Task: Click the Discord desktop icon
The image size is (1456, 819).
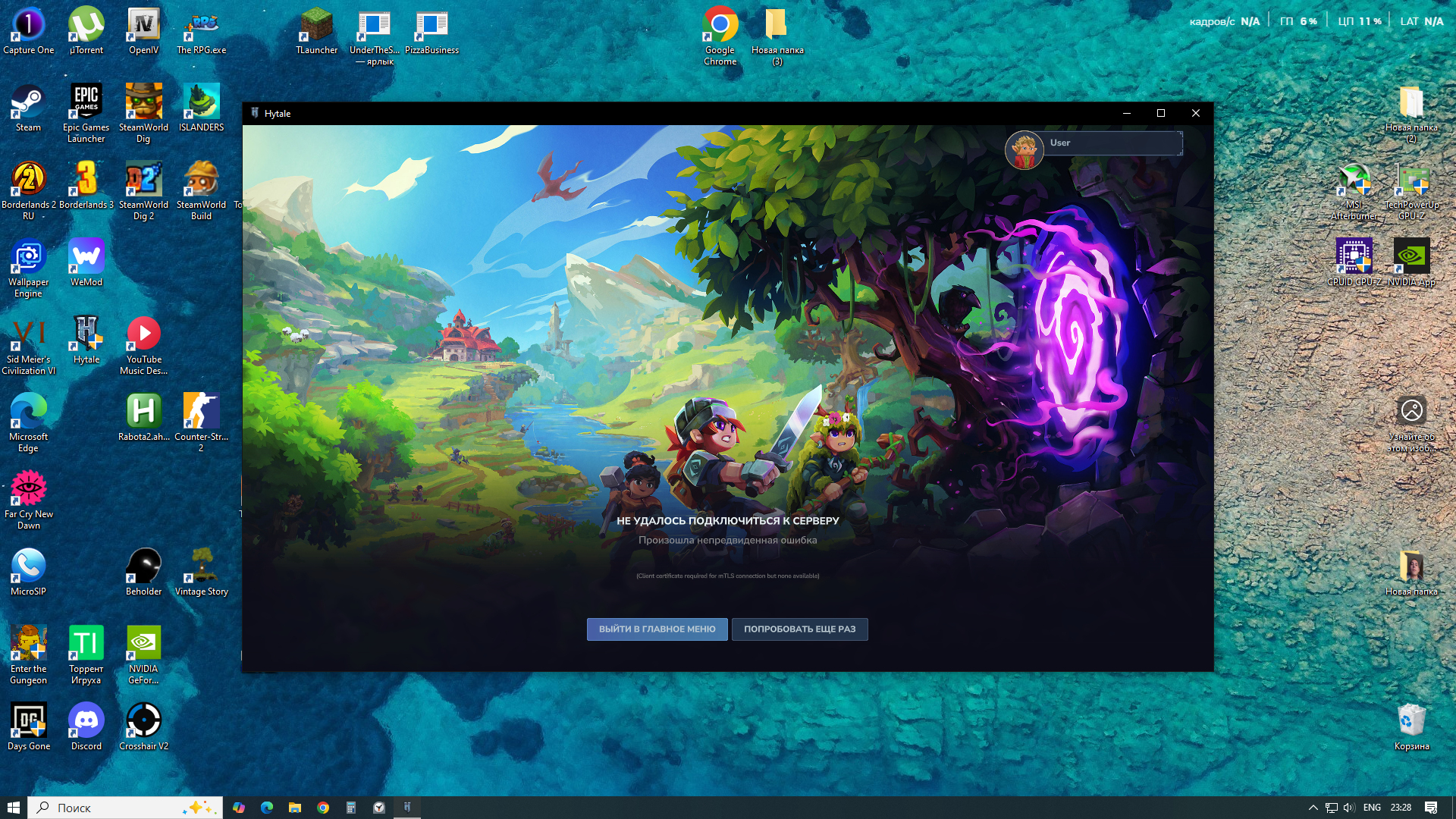Action: pos(86,721)
